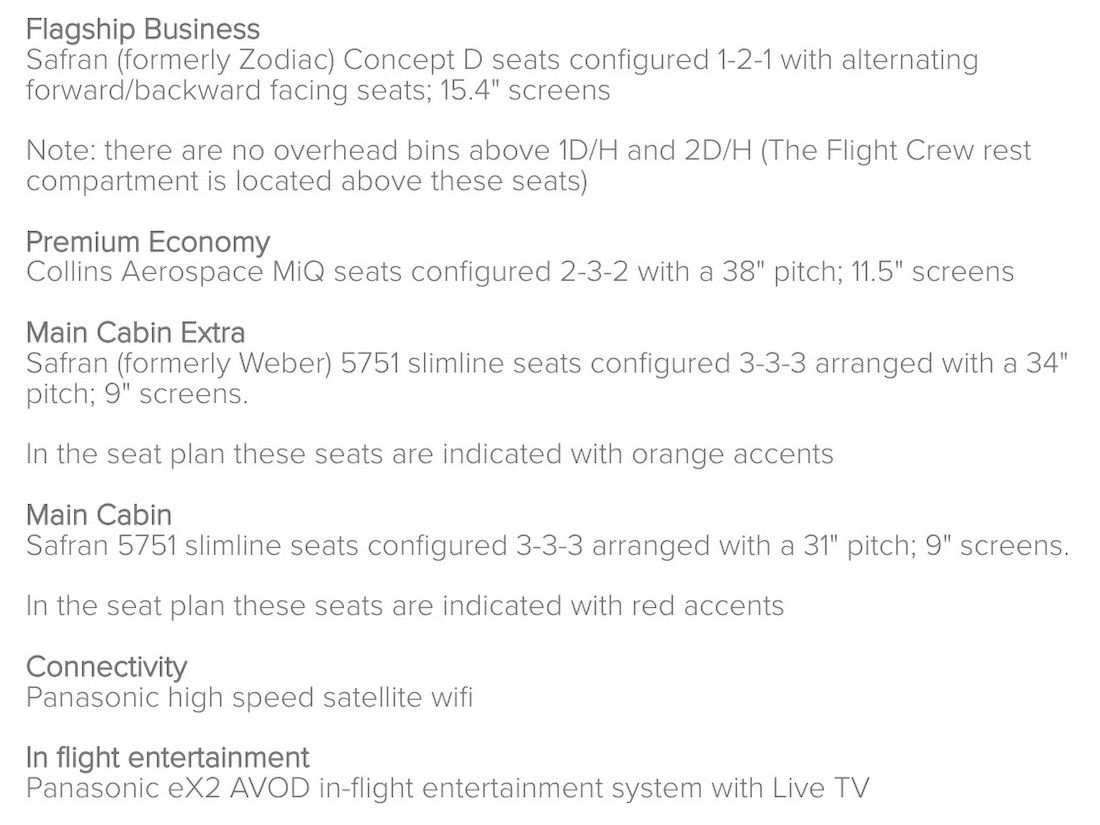Click the Safran (formerly Weber) 5751 description
The height and width of the screenshot is (825, 1100).
[x=547, y=378]
